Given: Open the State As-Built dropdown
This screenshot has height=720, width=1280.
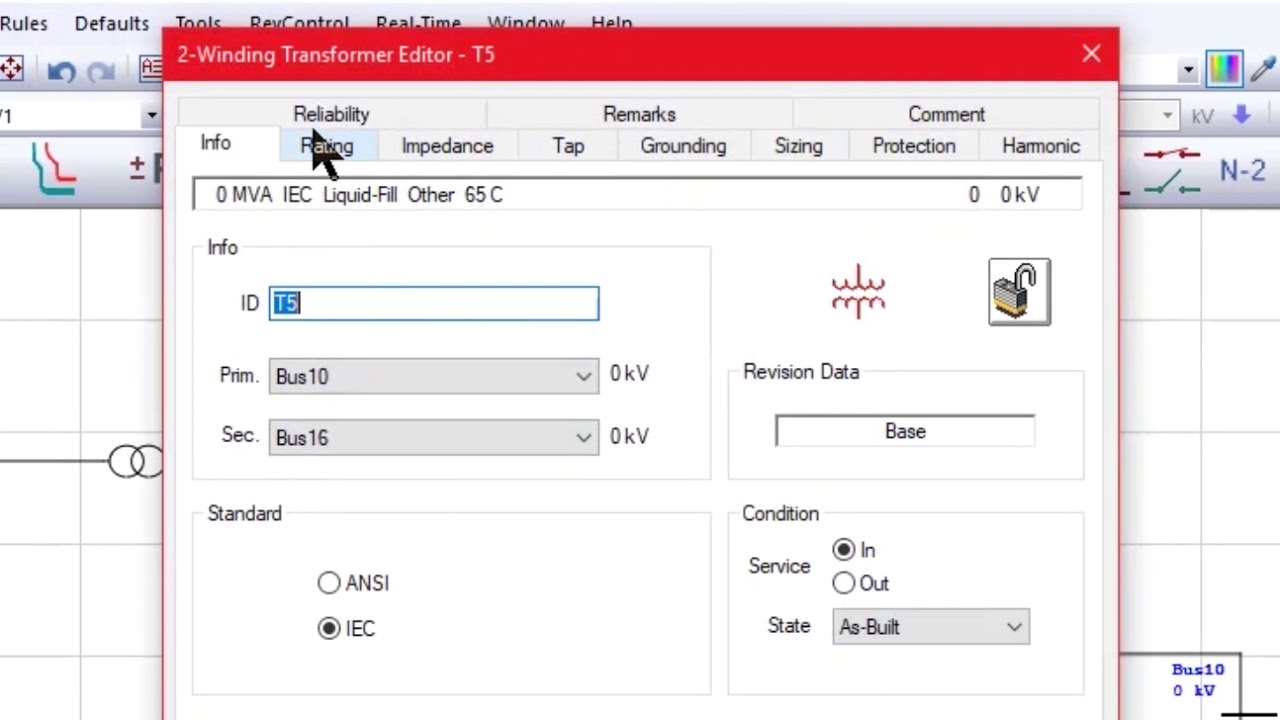Looking at the screenshot, I should click(930, 627).
